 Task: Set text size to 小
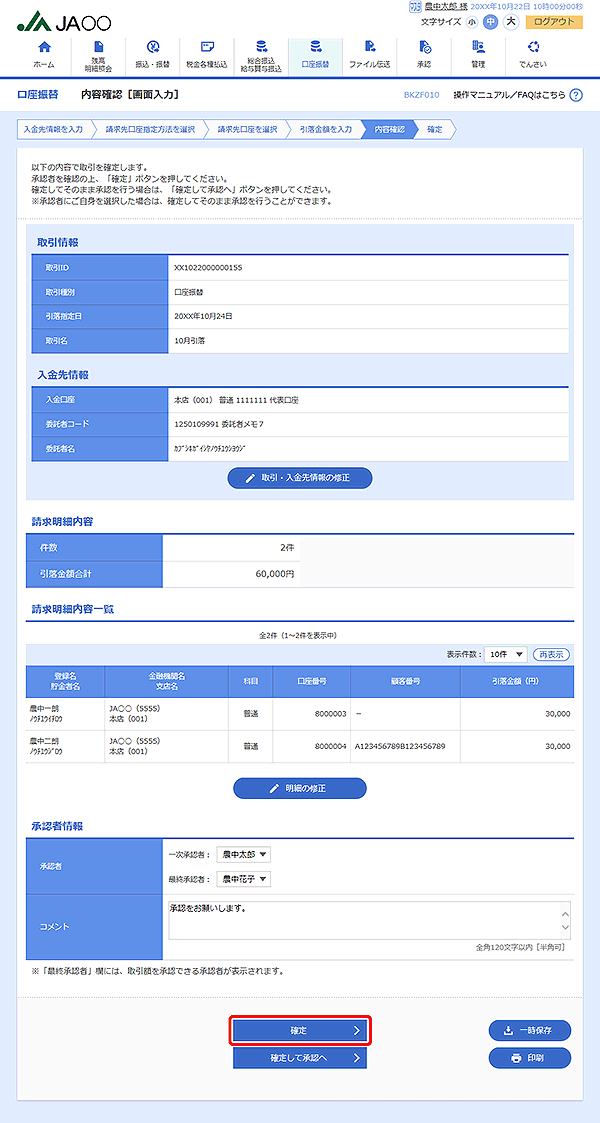click(x=472, y=22)
